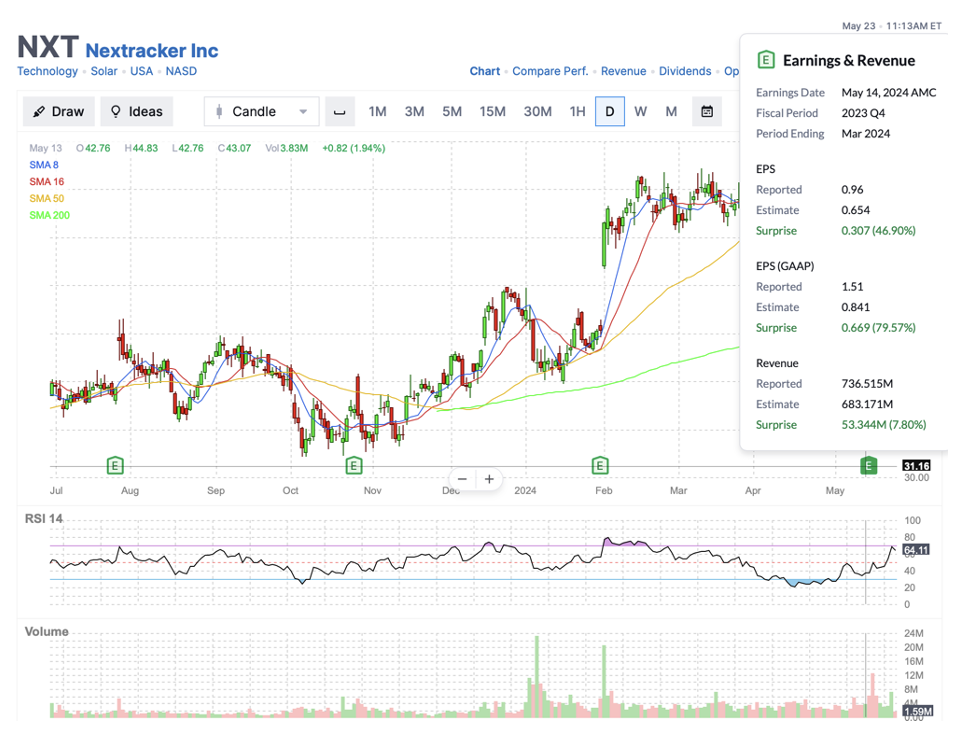Viewport: 967px width, 737px height.
Task: Click the May 14, 2024 AMC earnings date
Action: (889, 93)
